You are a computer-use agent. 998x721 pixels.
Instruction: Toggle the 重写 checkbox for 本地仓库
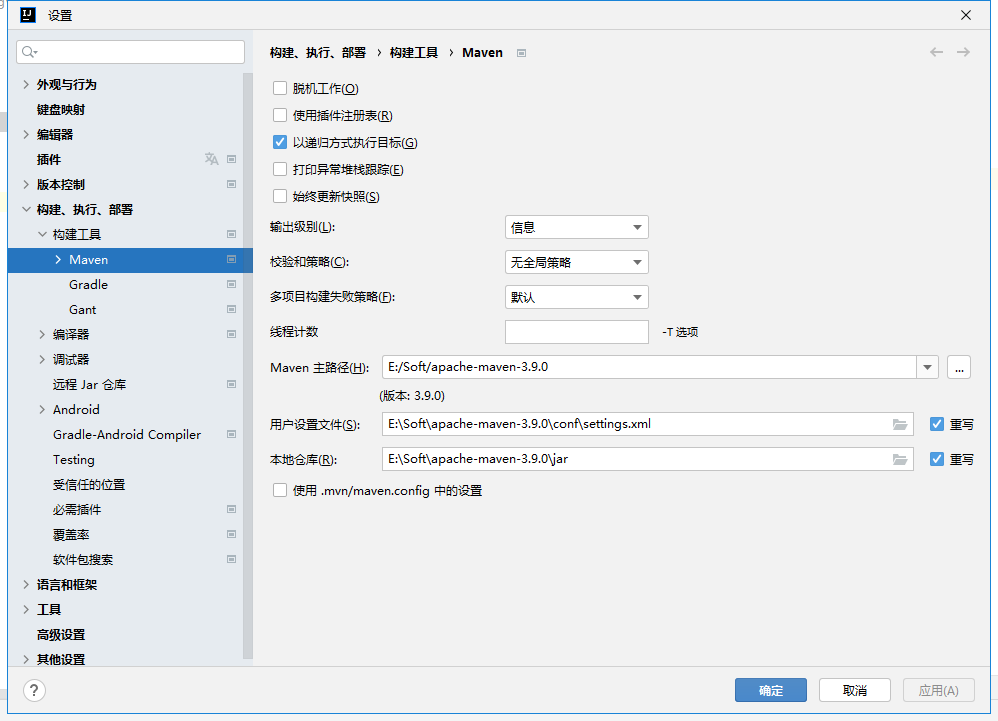click(937, 459)
